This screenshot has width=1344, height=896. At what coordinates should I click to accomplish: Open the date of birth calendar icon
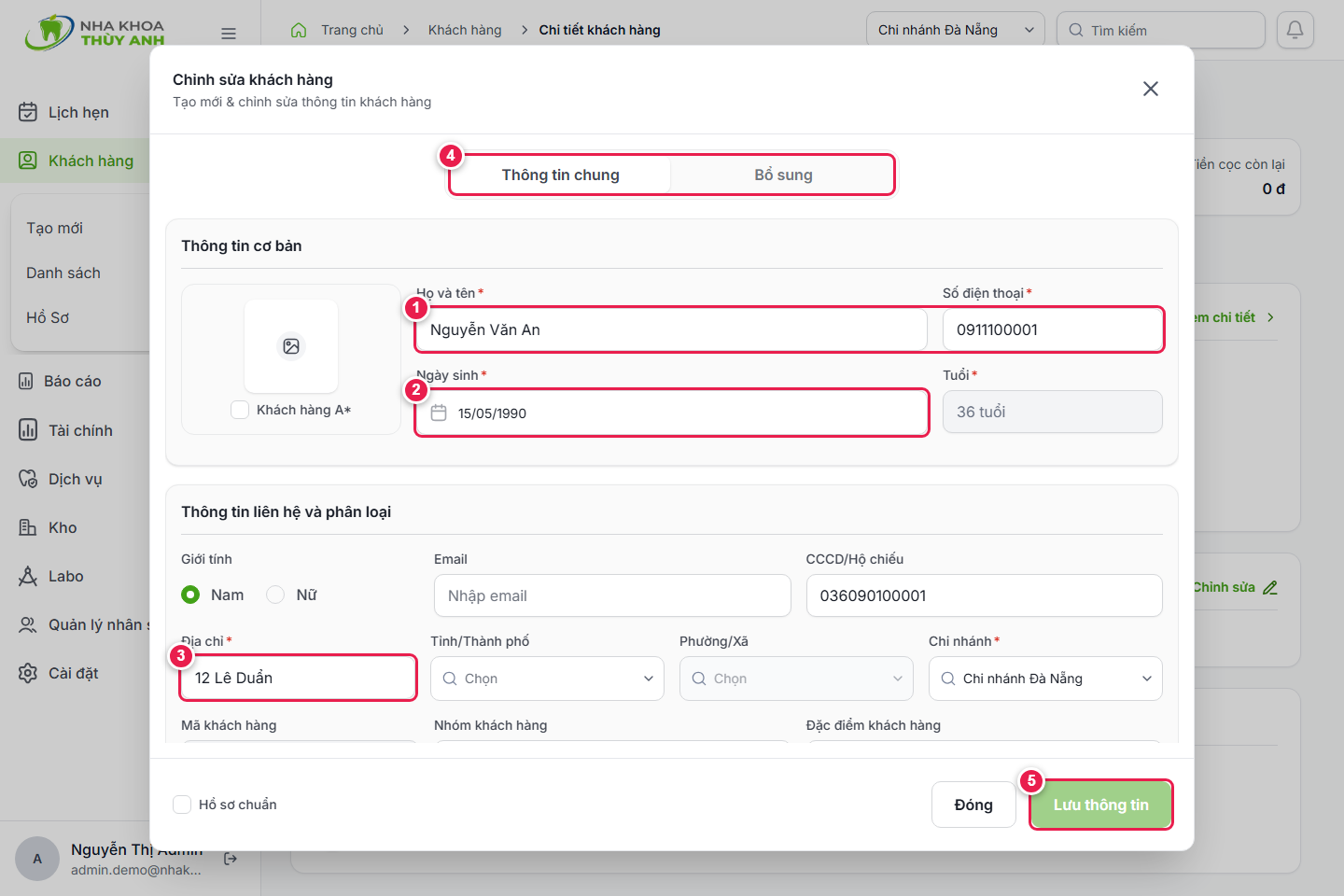(439, 413)
